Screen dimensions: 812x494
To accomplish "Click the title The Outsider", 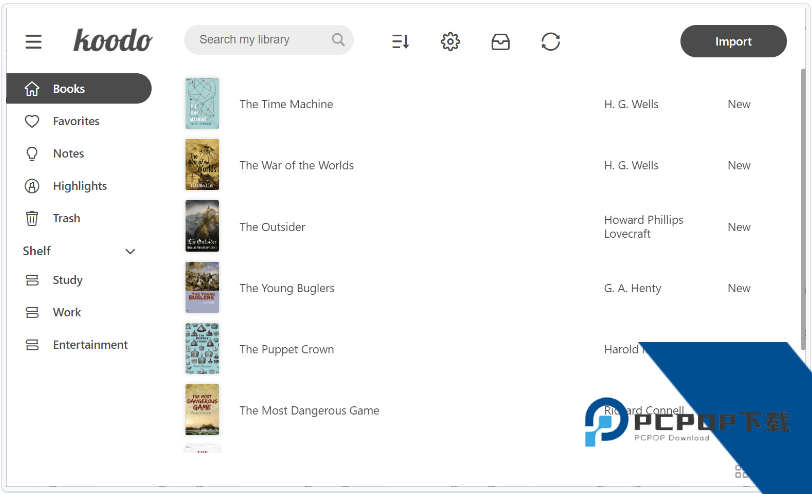I will coord(272,227).
